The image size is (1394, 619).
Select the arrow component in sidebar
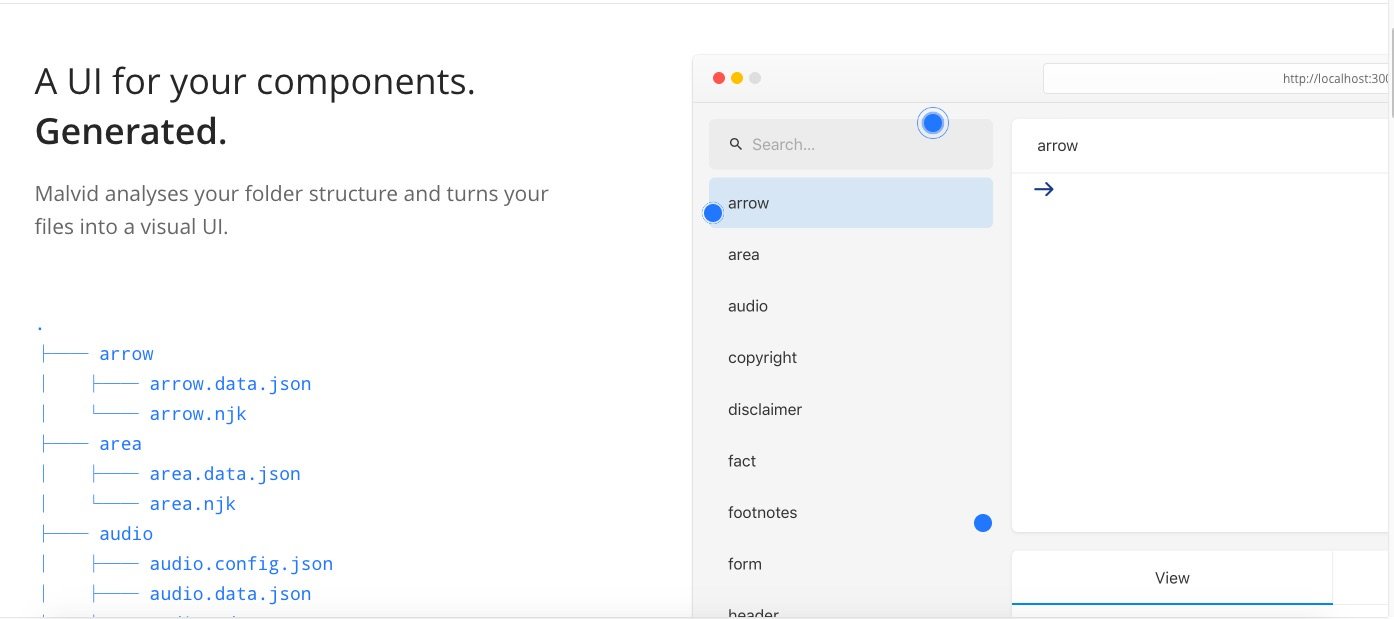[x=850, y=203]
